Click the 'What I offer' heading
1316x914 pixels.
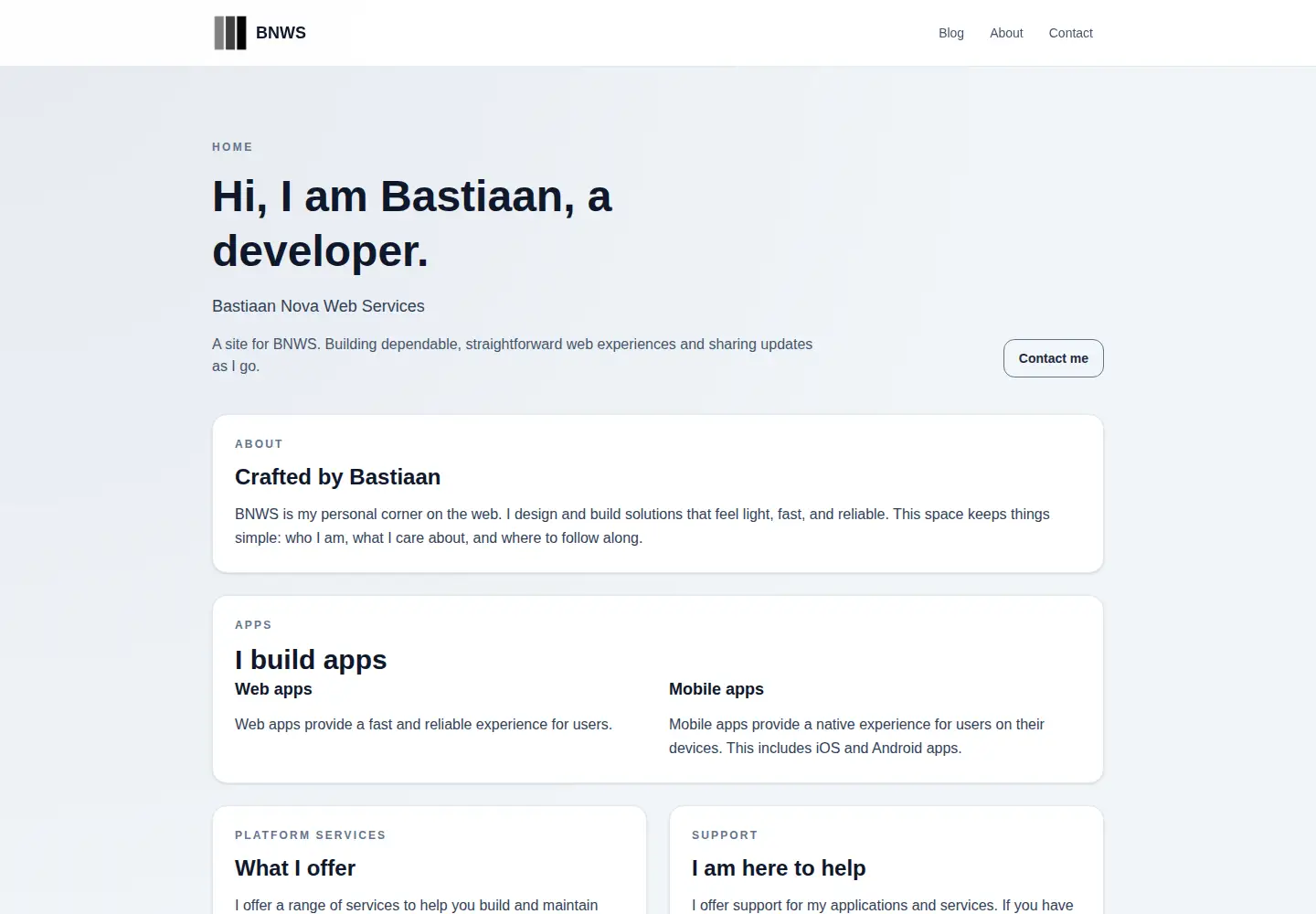[295, 868]
